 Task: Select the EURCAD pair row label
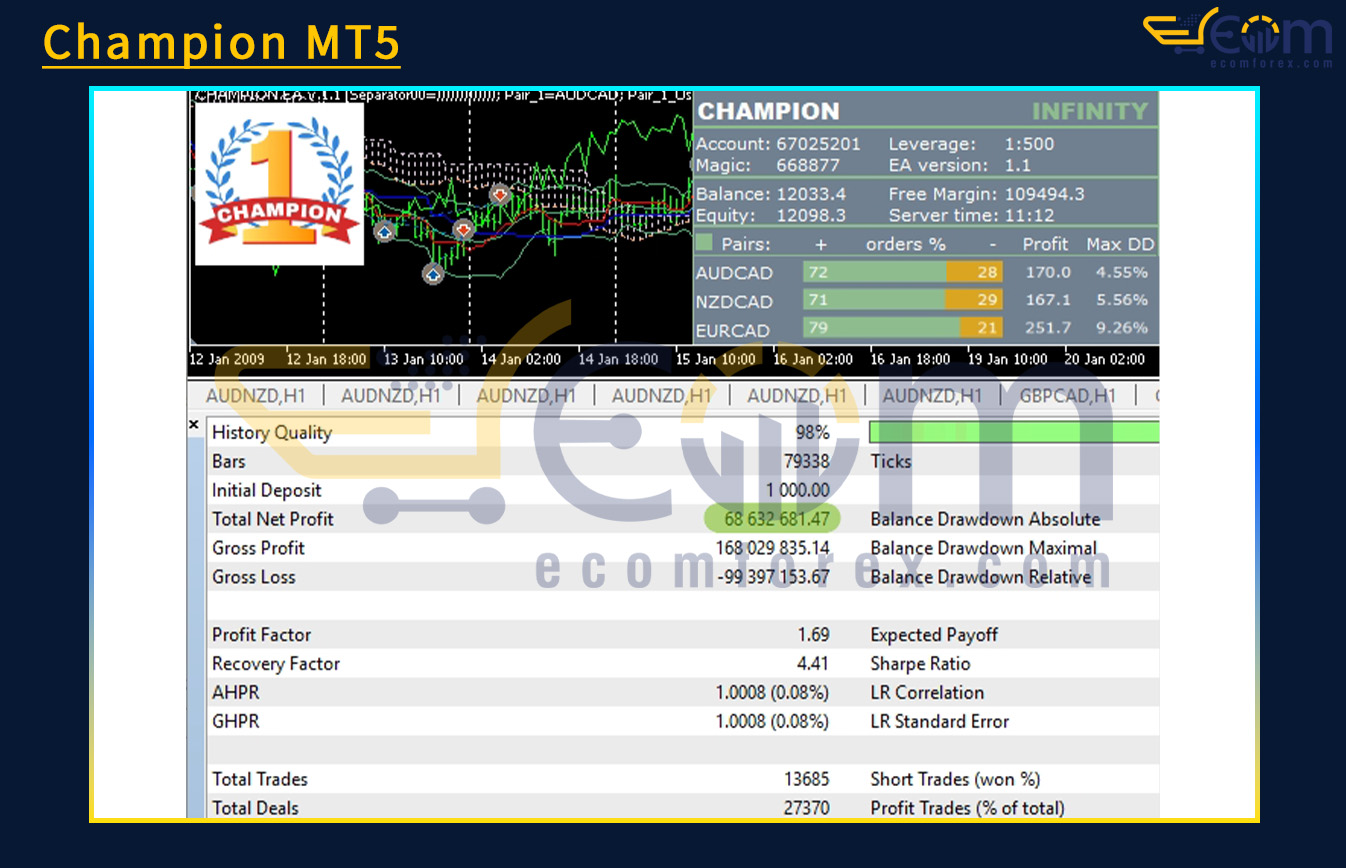coord(733,330)
